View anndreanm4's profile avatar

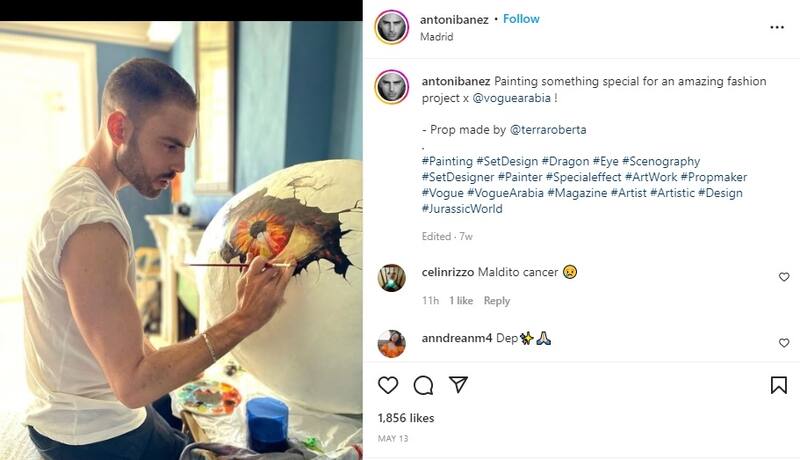(x=391, y=343)
